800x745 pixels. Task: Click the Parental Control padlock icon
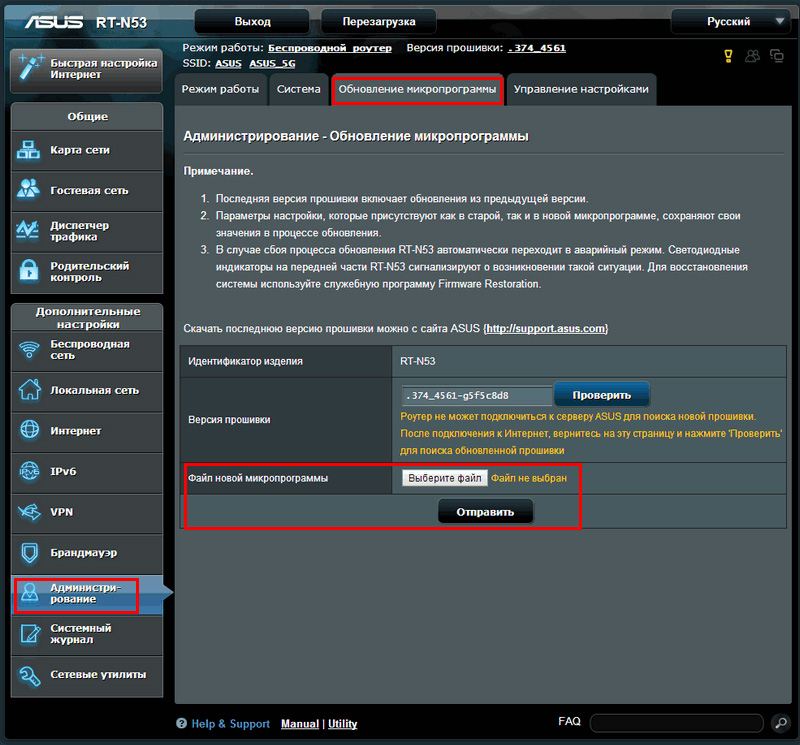coord(29,270)
